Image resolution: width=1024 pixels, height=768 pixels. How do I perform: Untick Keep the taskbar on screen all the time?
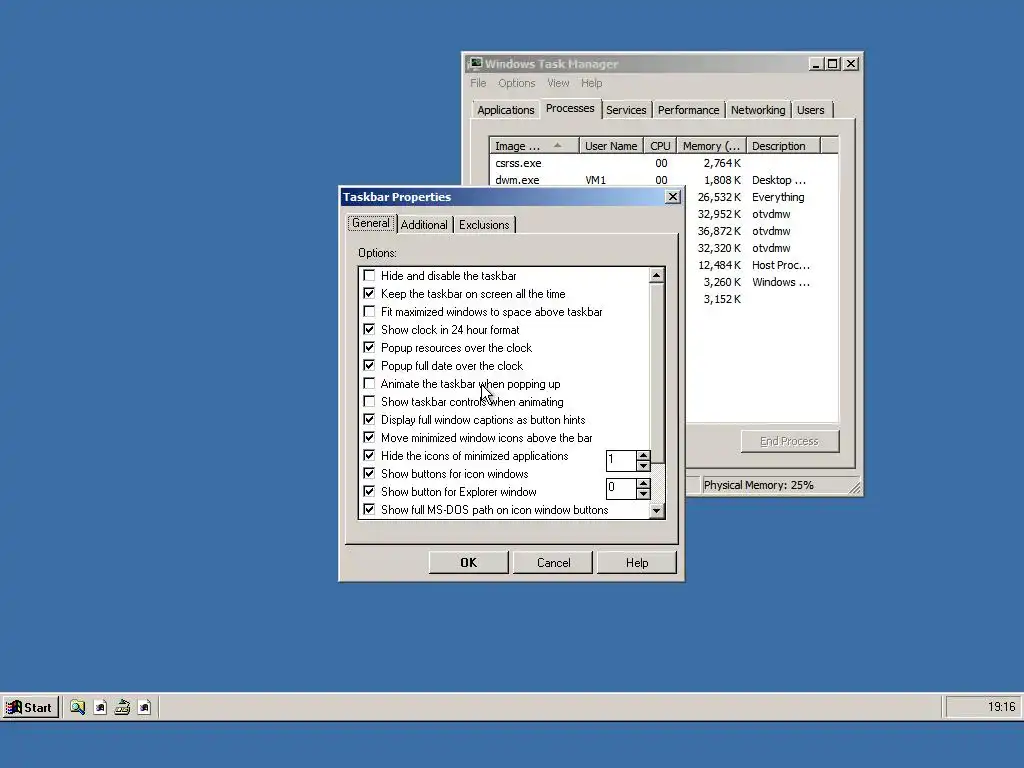point(370,294)
